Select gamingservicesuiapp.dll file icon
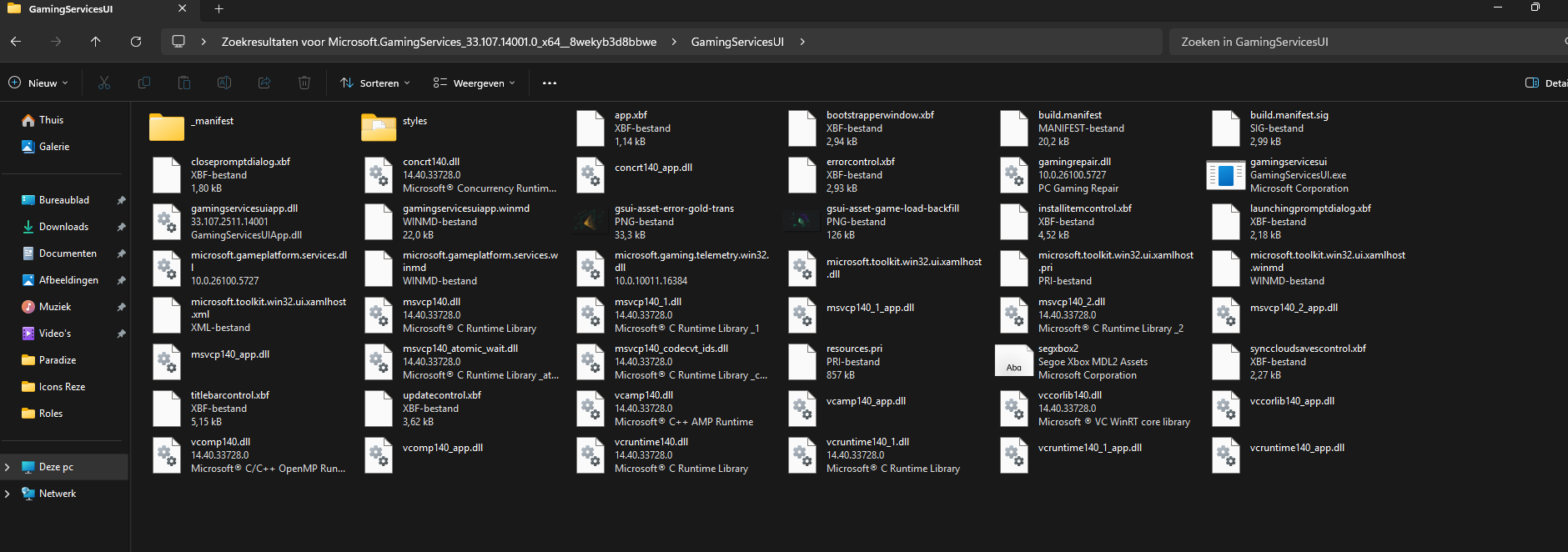 (x=167, y=222)
